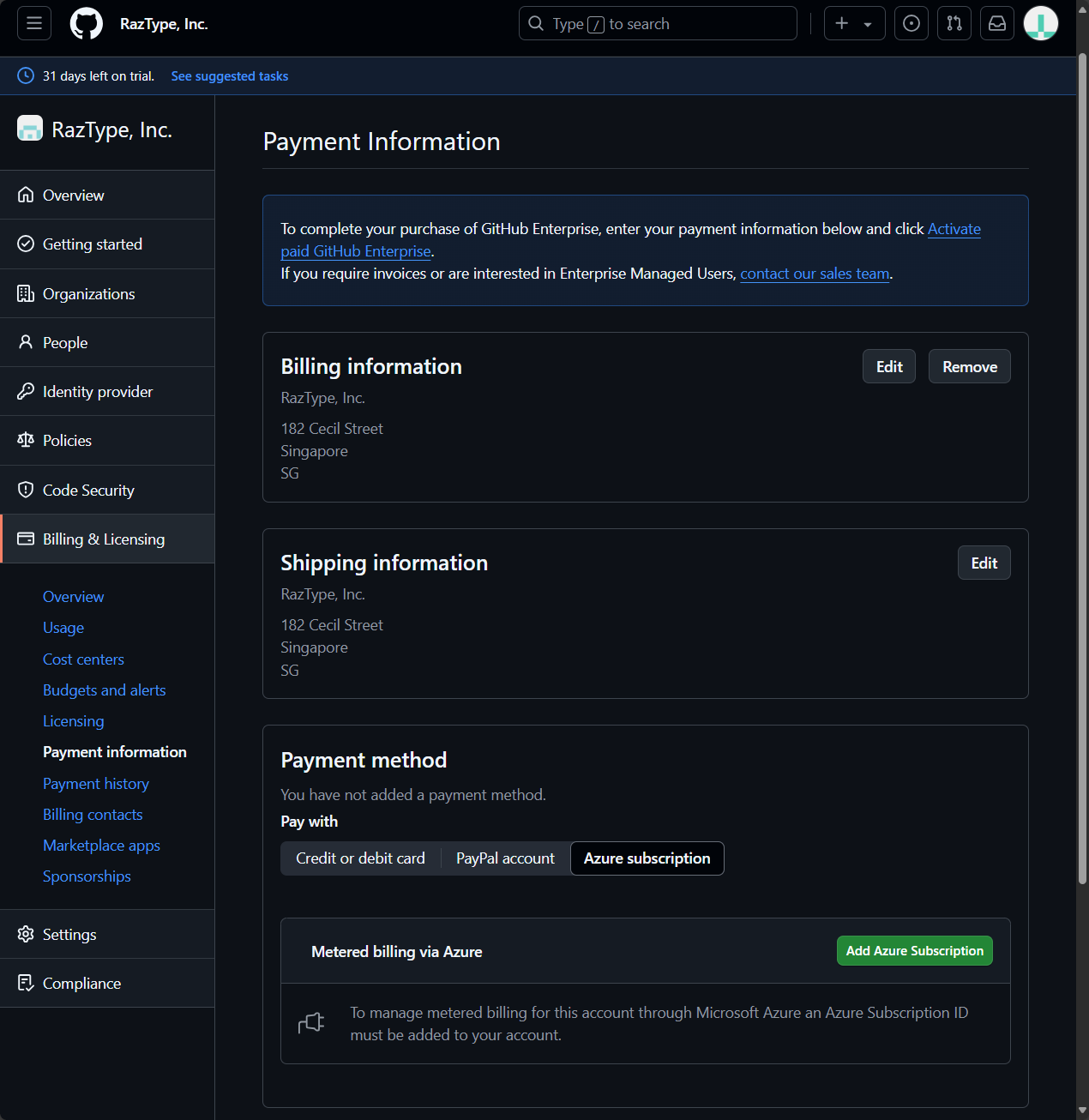Click the user profile avatar
Screen dimensions: 1089x1120
pos(1040,23)
